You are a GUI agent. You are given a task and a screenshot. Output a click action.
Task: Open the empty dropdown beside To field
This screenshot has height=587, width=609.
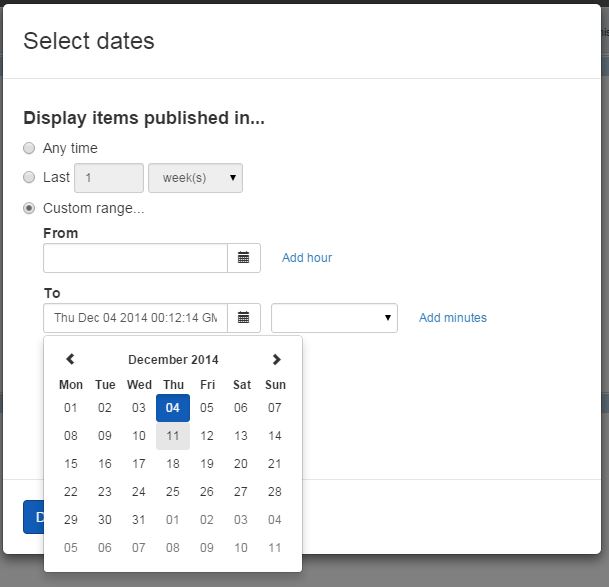pos(334,318)
